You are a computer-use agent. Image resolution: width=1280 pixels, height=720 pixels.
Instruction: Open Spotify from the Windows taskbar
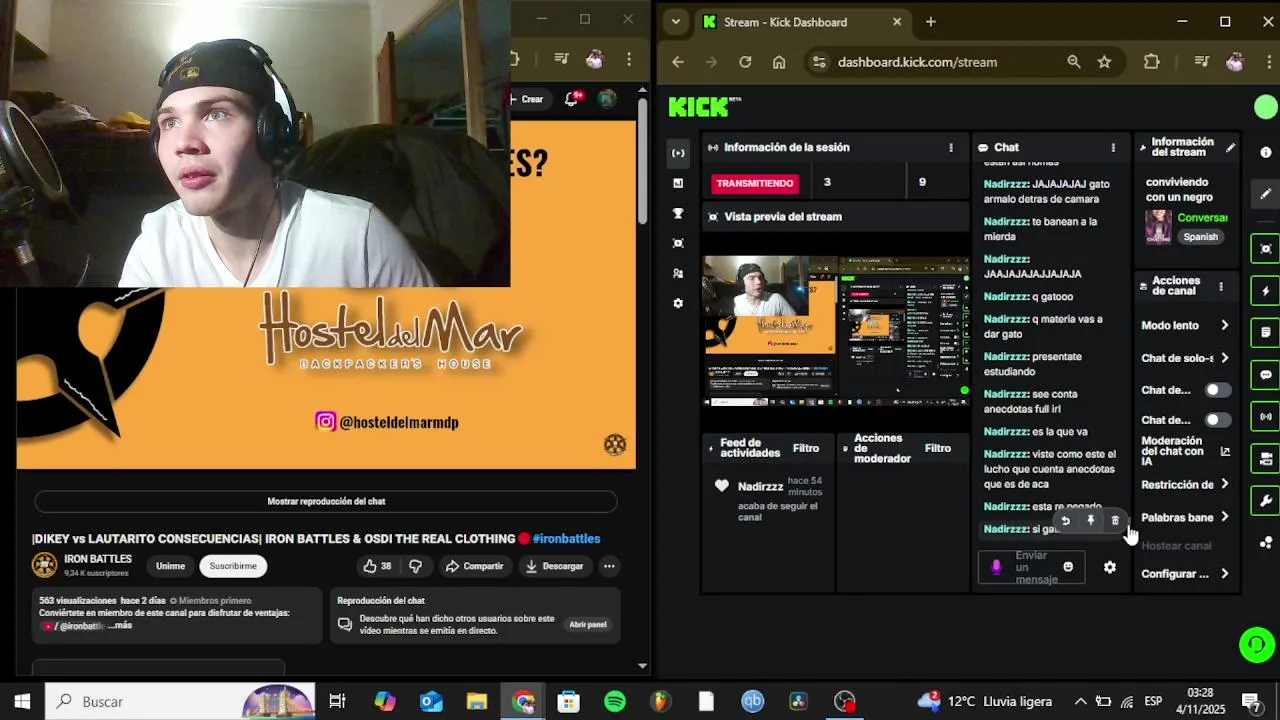coord(615,701)
